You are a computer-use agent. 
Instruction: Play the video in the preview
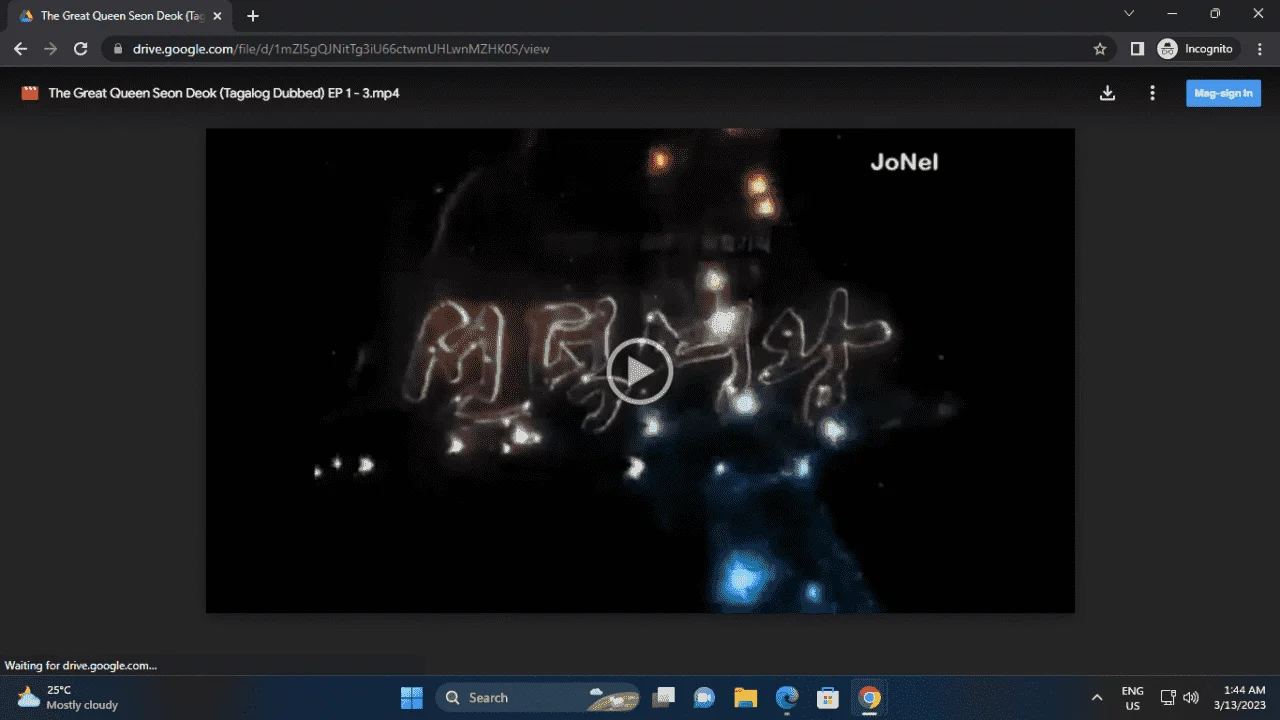tap(640, 371)
